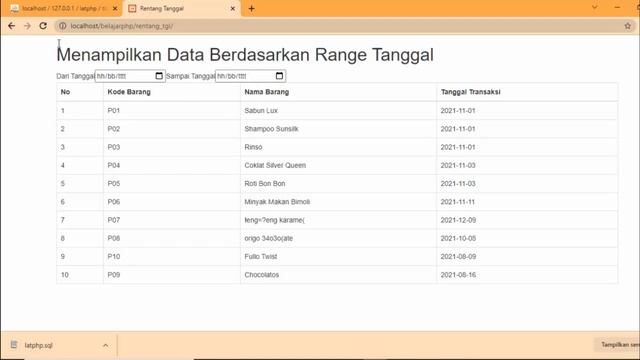Click the date 2021-12-09
This screenshot has height=360, width=640.
pyautogui.click(x=458, y=220)
